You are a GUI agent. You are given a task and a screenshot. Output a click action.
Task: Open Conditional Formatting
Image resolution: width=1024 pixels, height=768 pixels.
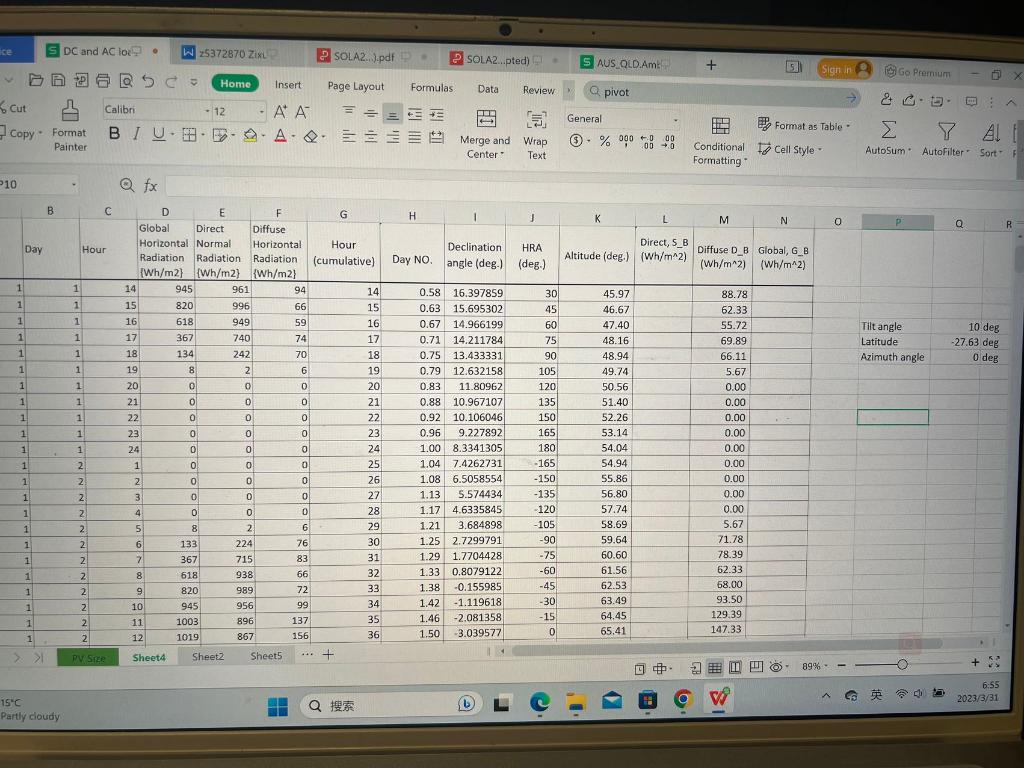pos(719,140)
